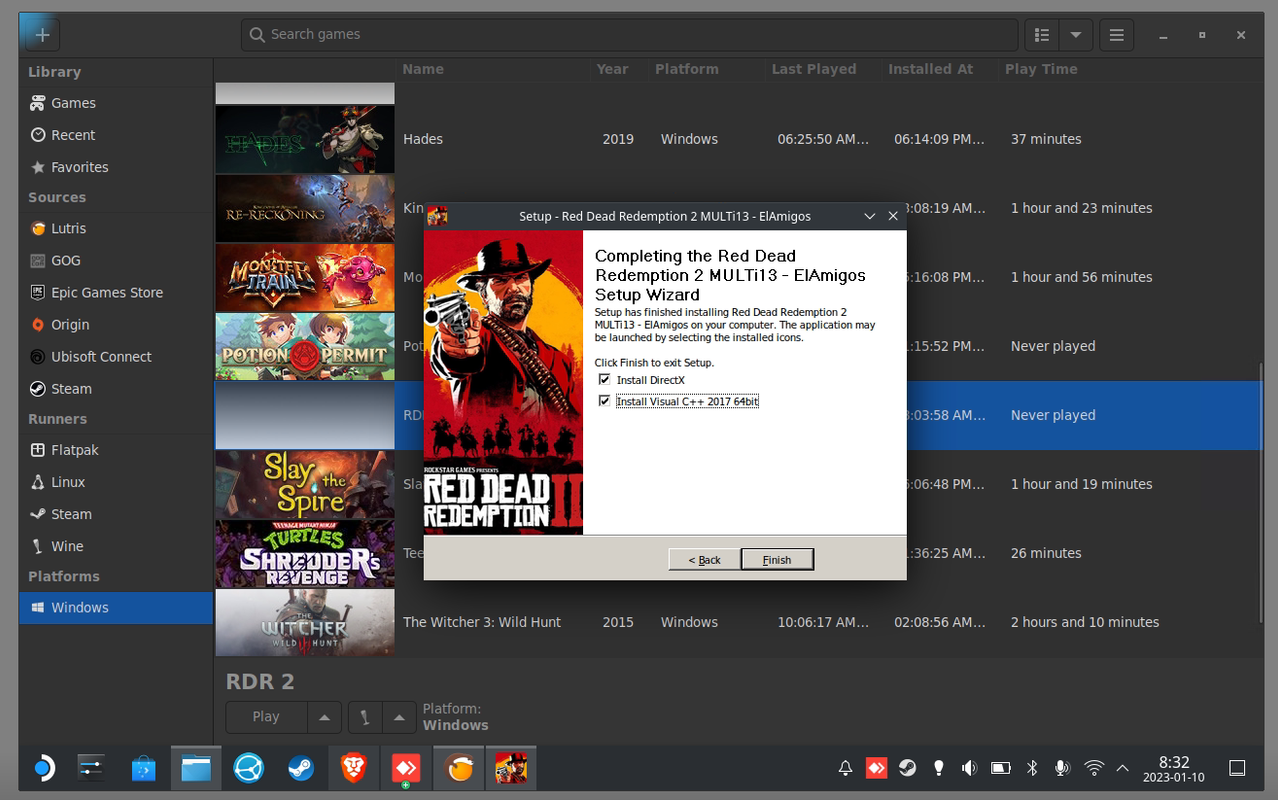The width and height of the screenshot is (1278, 800).
Task: Open the Games library section icon
Action: pyautogui.click(x=37, y=103)
